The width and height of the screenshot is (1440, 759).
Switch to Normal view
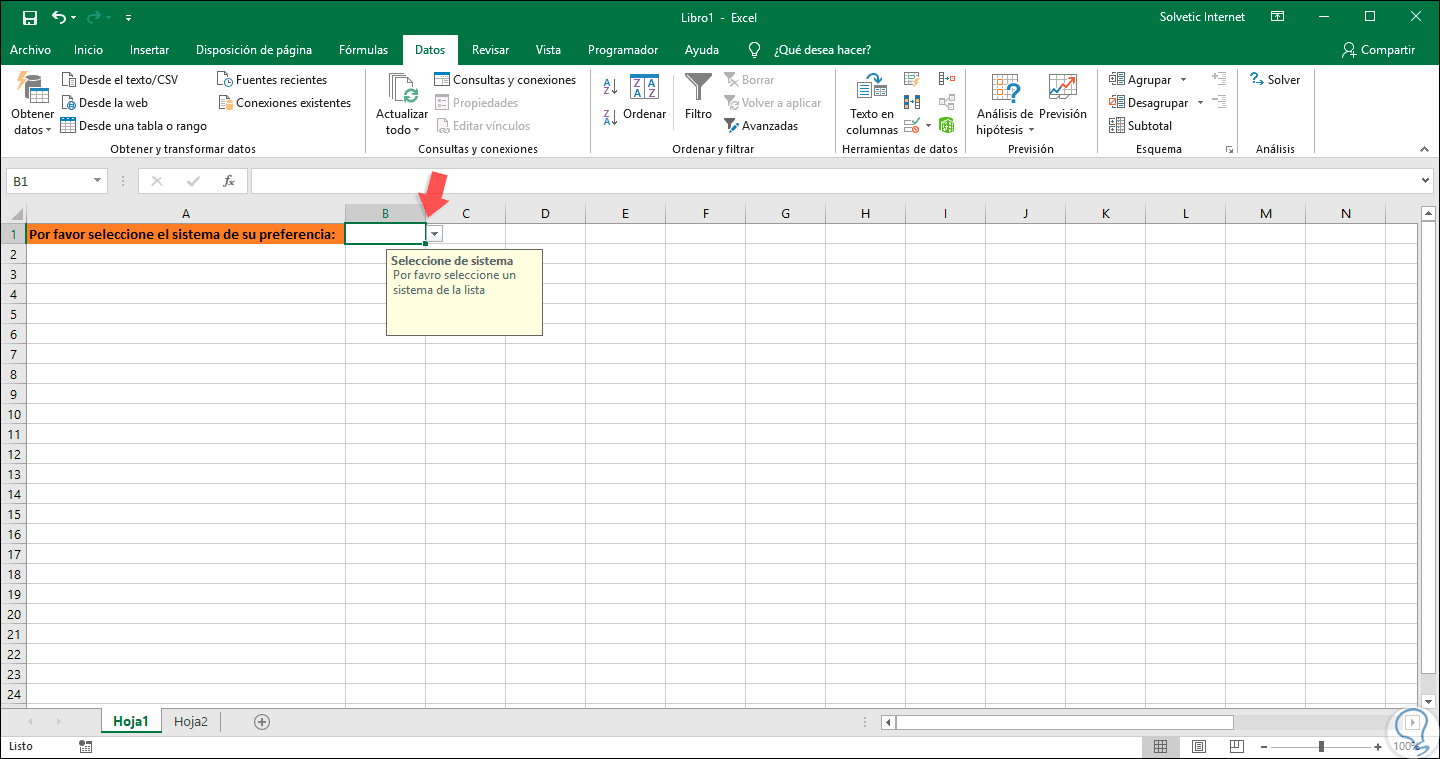coord(1160,746)
